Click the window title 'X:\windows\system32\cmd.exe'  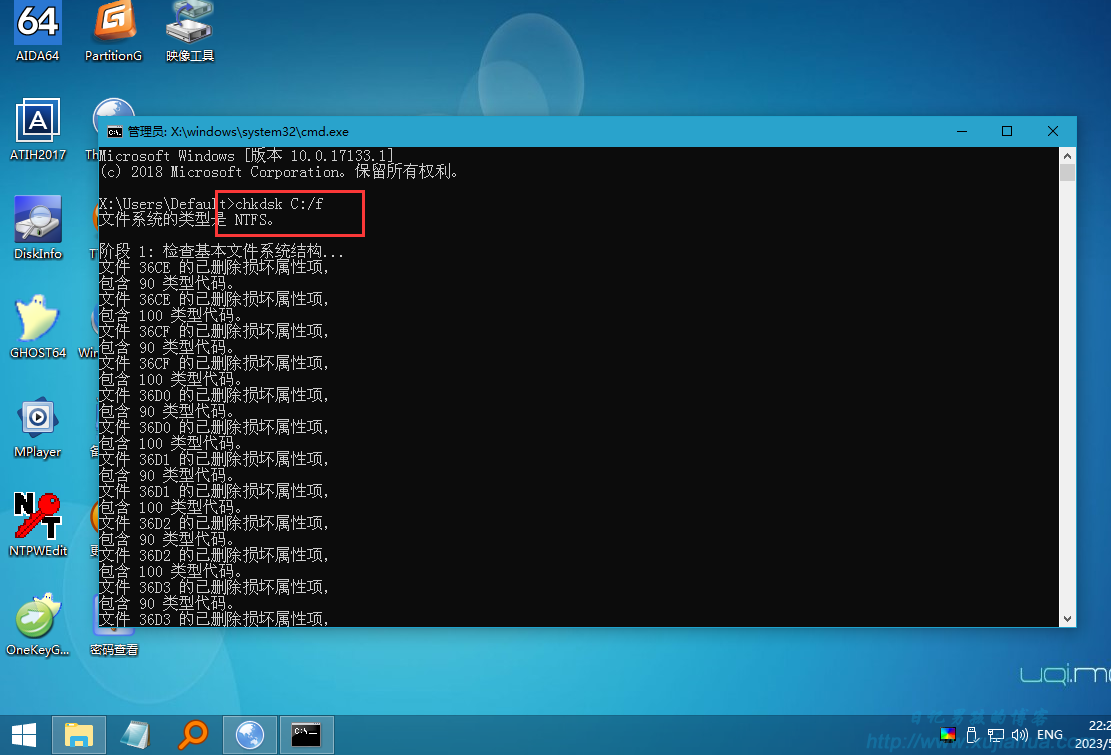coord(259,132)
